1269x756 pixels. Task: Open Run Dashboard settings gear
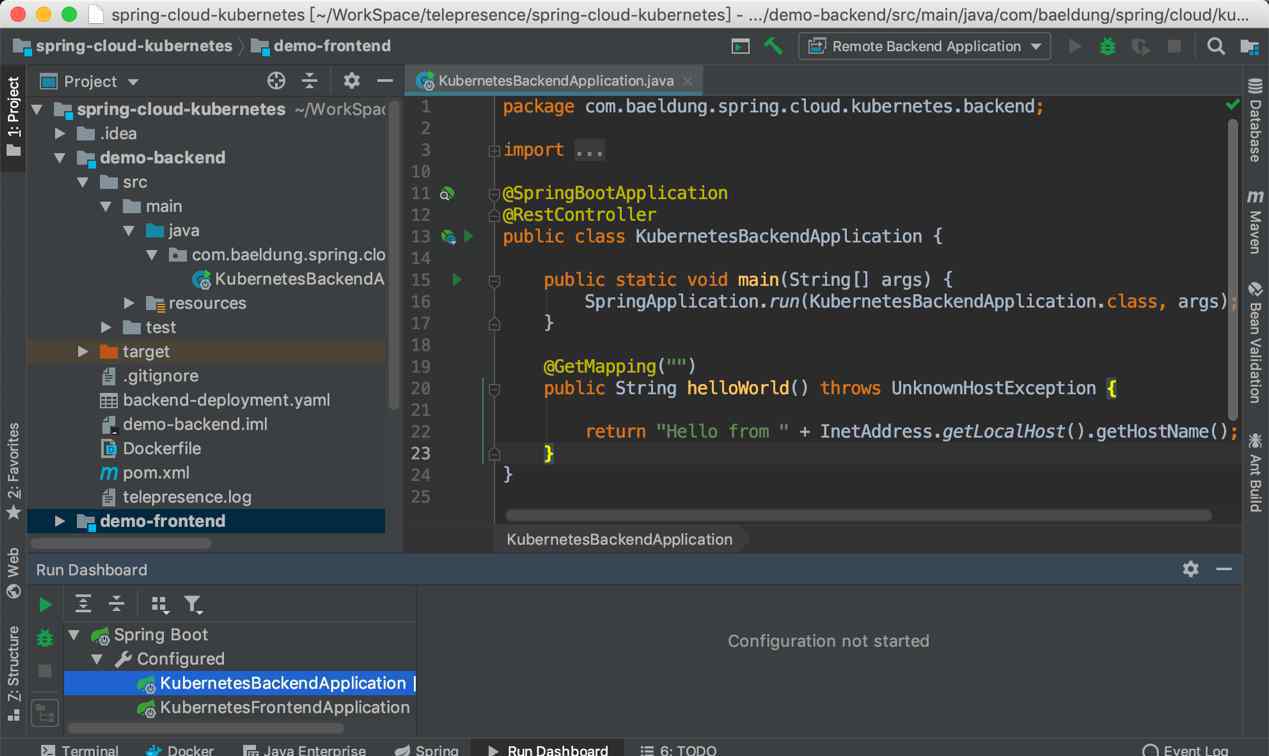pos(1190,569)
